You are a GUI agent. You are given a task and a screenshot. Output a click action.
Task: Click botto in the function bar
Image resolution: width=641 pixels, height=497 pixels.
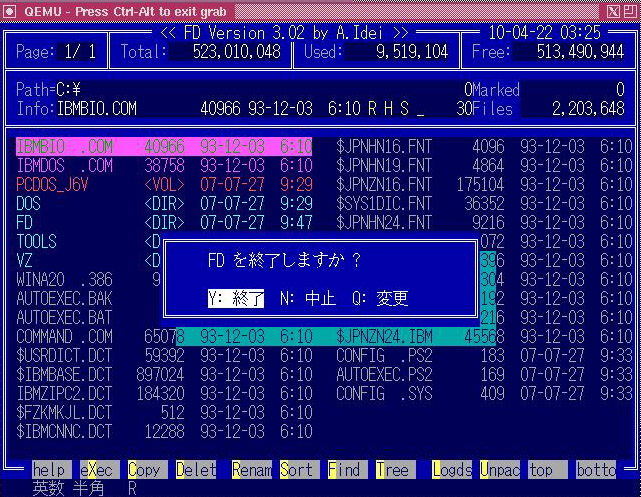(596, 470)
